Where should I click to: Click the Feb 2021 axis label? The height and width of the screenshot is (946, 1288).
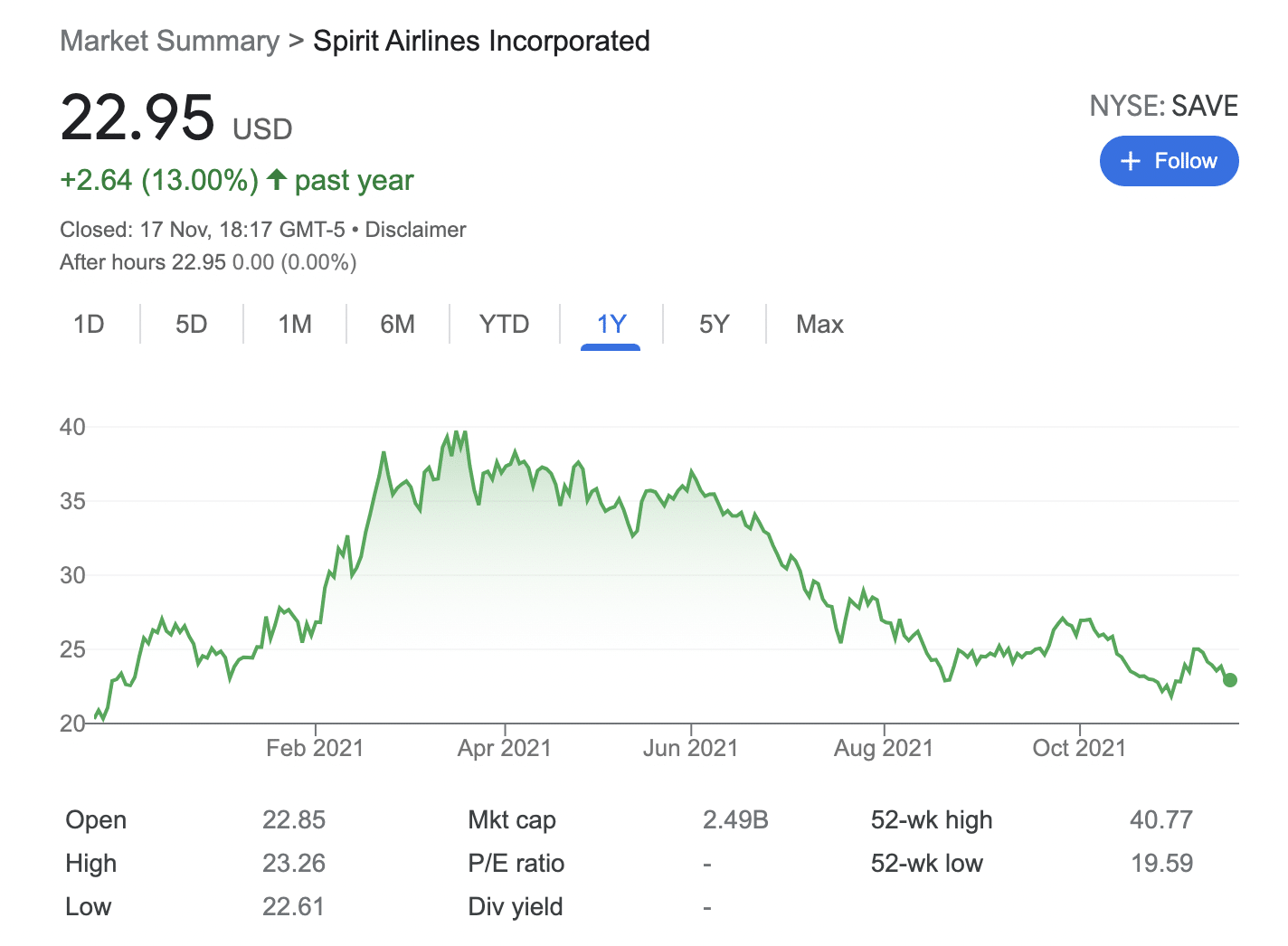coord(315,748)
